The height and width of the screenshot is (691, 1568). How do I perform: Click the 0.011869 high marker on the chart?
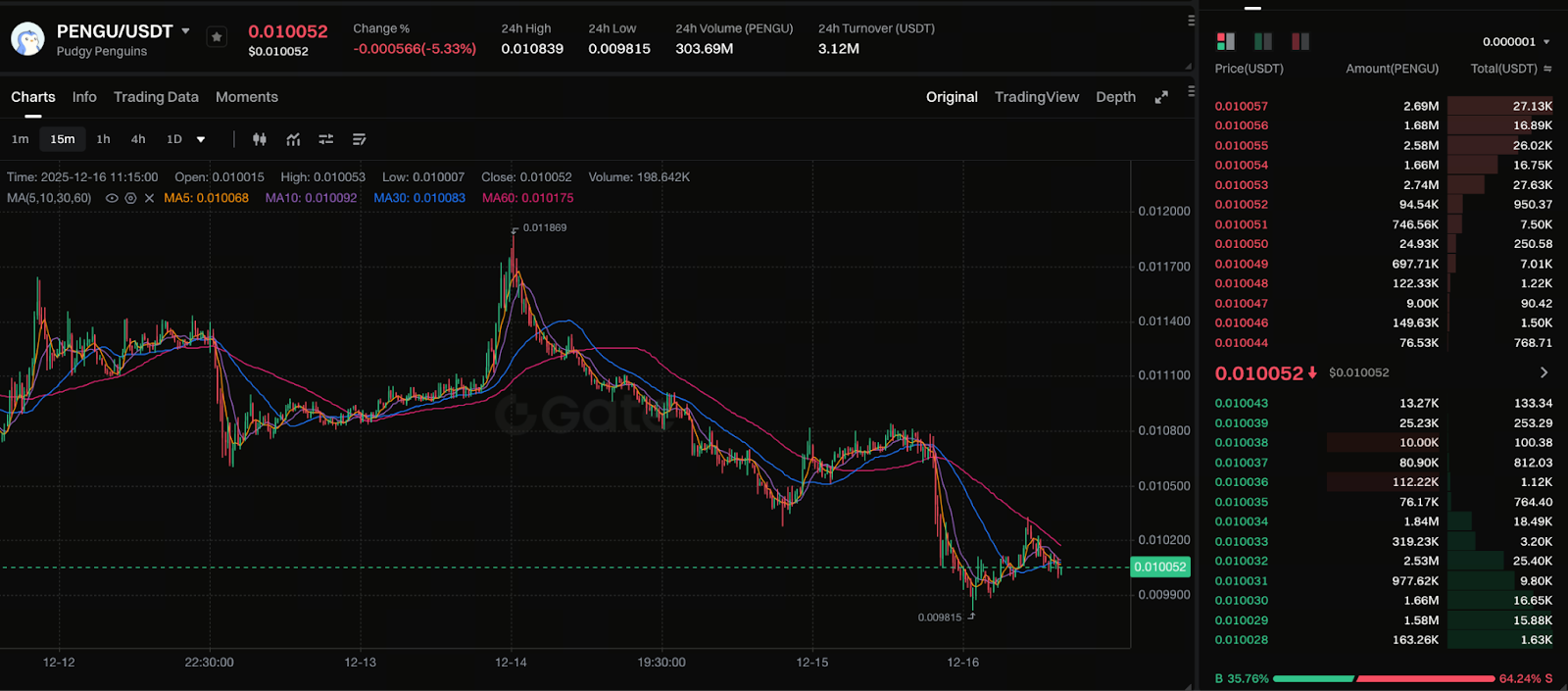(x=544, y=227)
